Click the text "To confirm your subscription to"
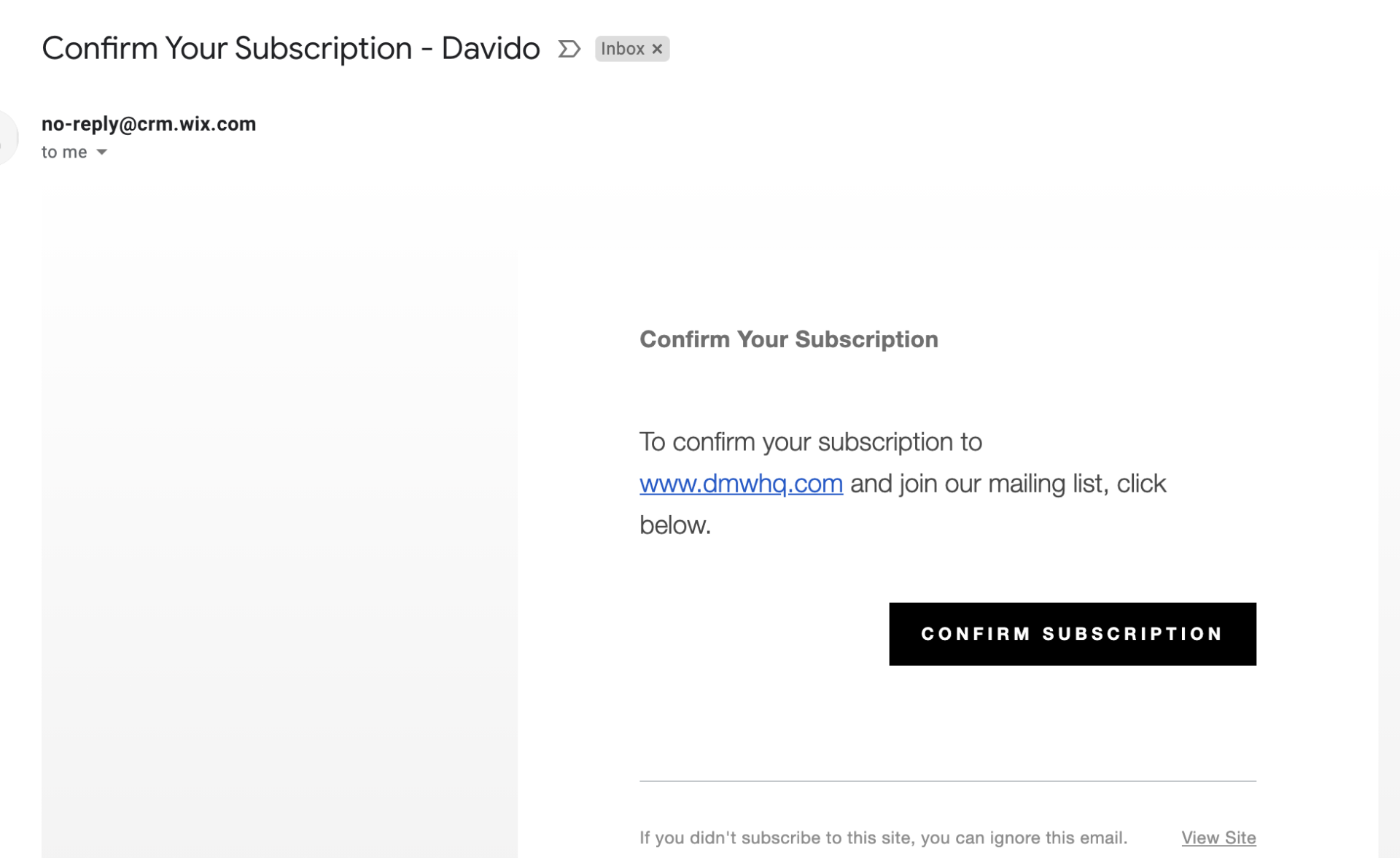The image size is (1400, 858). tap(810, 442)
